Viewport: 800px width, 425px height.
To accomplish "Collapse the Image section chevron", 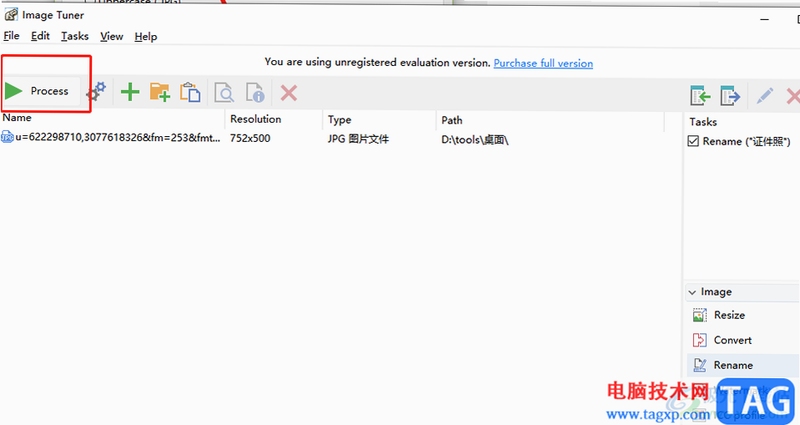I will pos(692,292).
